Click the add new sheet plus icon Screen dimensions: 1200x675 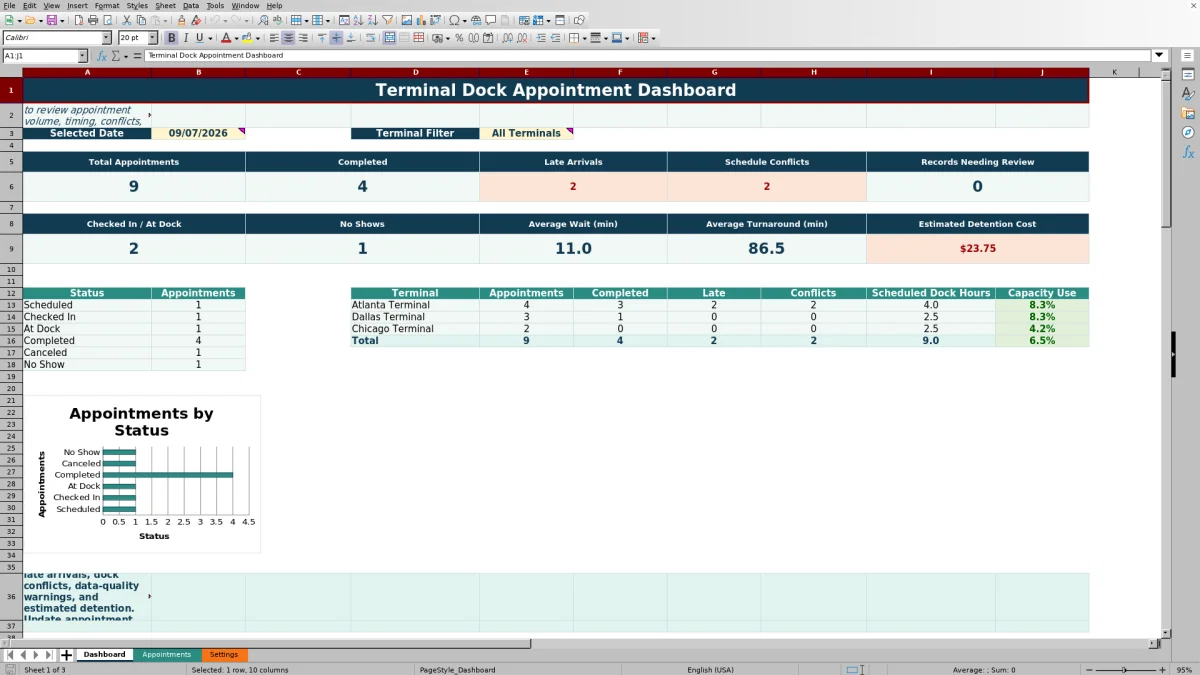[67, 655]
